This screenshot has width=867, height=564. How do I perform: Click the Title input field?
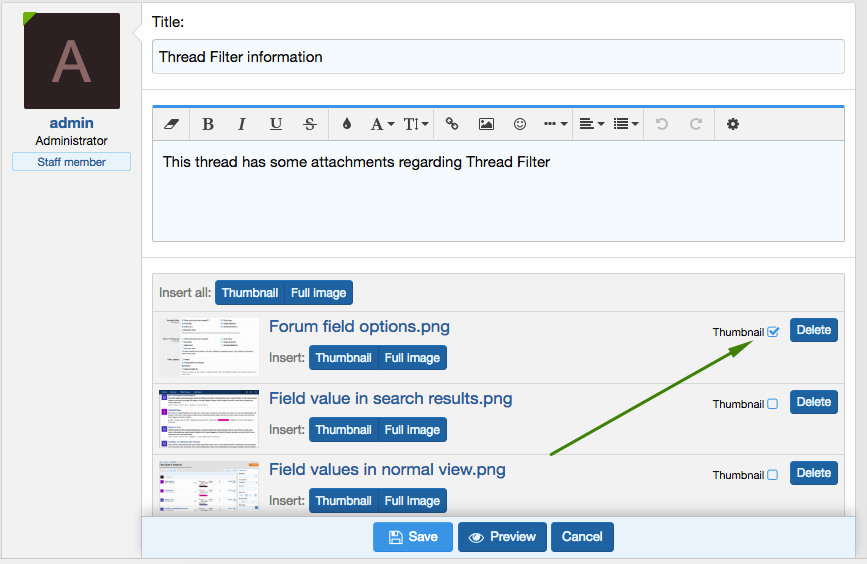tap(498, 57)
